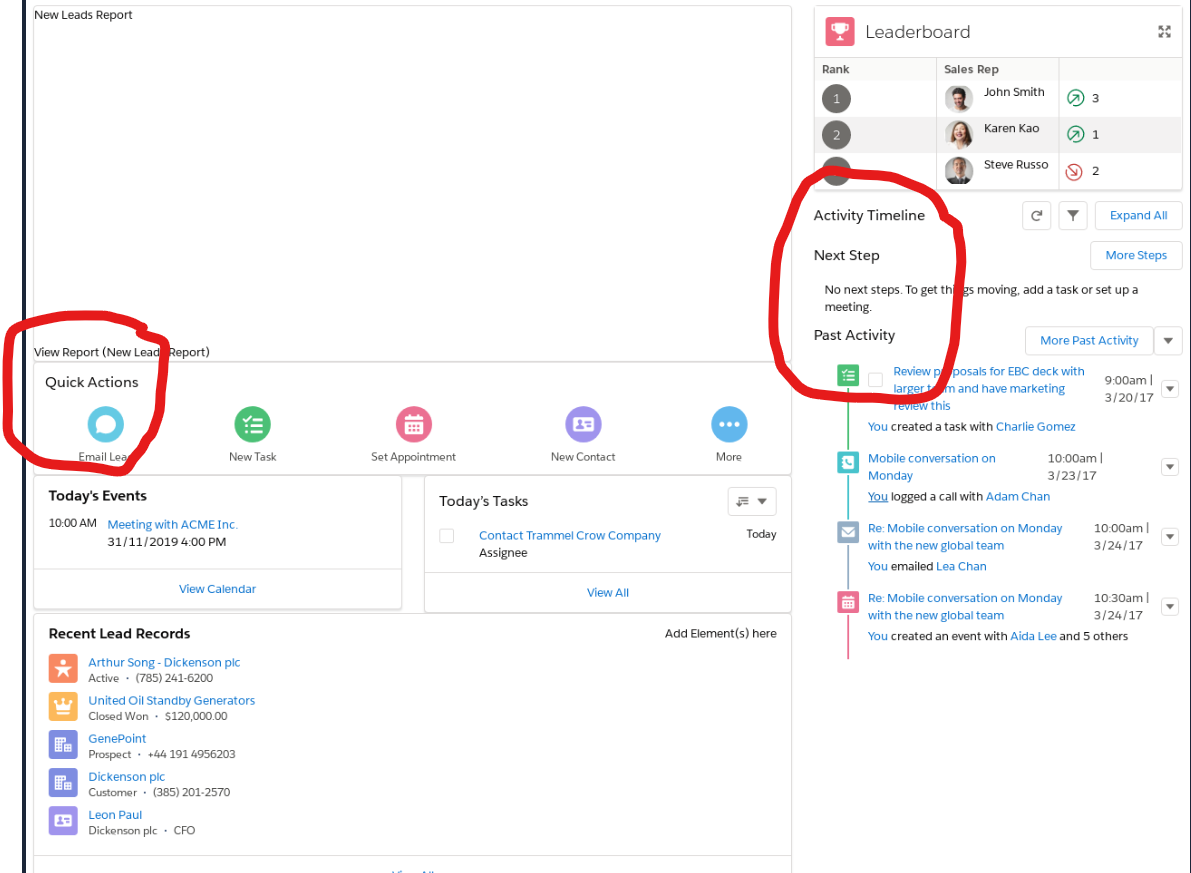
Task: Click the rank 1 badge
Action: [x=836, y=98]
